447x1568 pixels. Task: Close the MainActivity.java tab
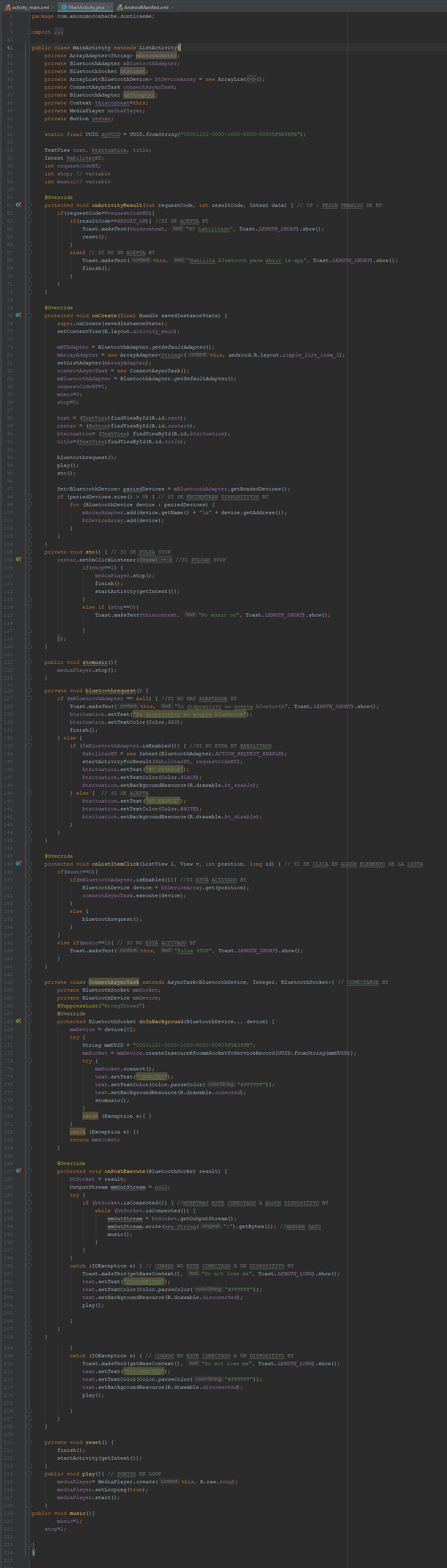tap(109, 7)
